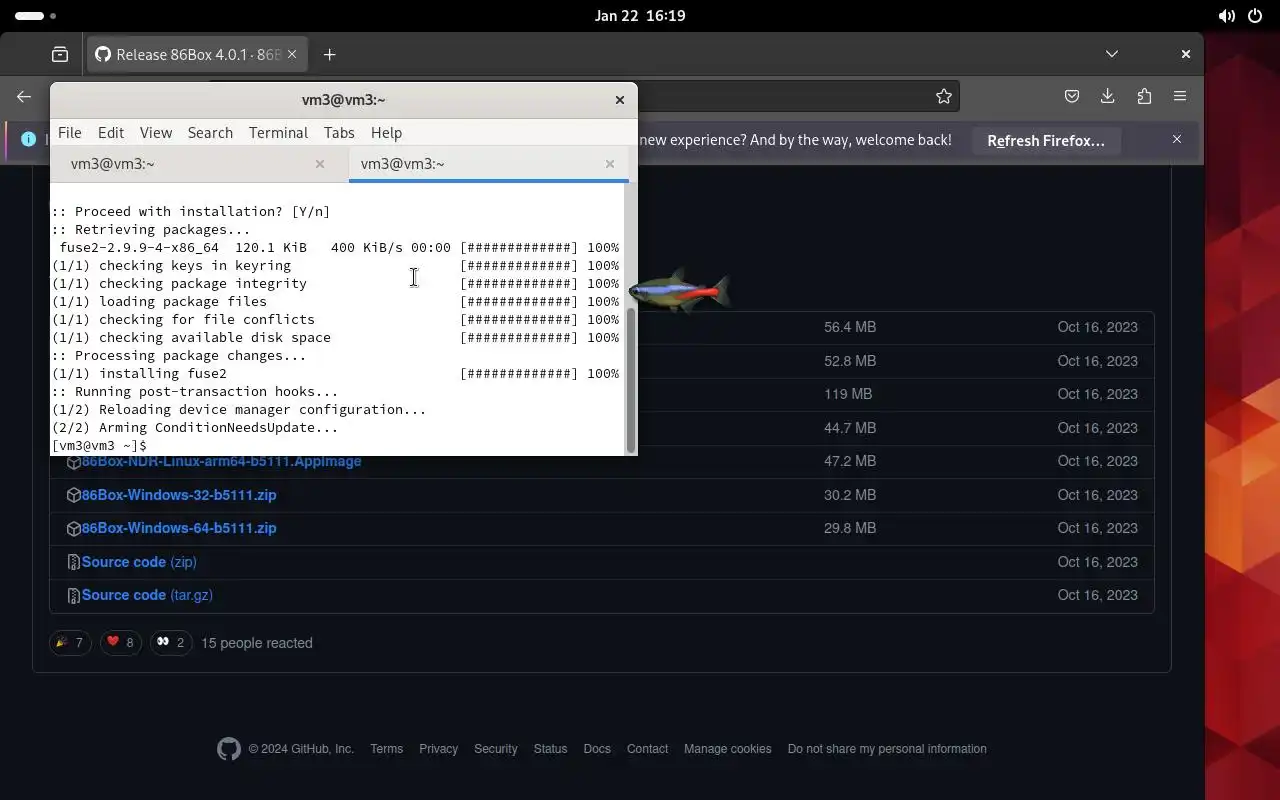Click the 47.2 MB file size text

[850, 461]
